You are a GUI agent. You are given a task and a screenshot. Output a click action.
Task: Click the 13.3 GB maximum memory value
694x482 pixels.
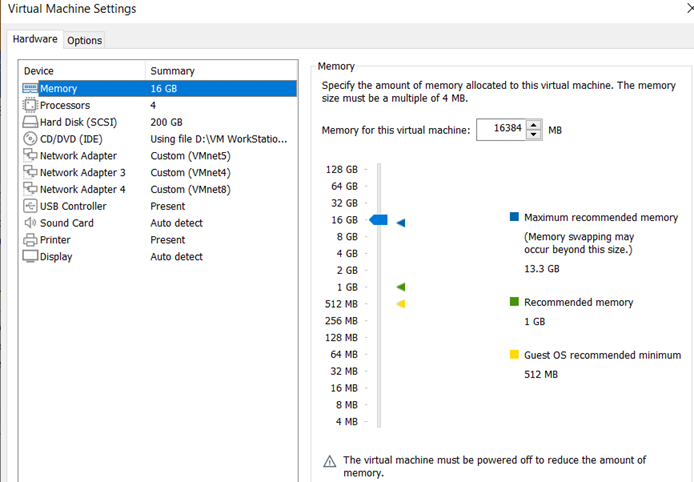[542, 269]
